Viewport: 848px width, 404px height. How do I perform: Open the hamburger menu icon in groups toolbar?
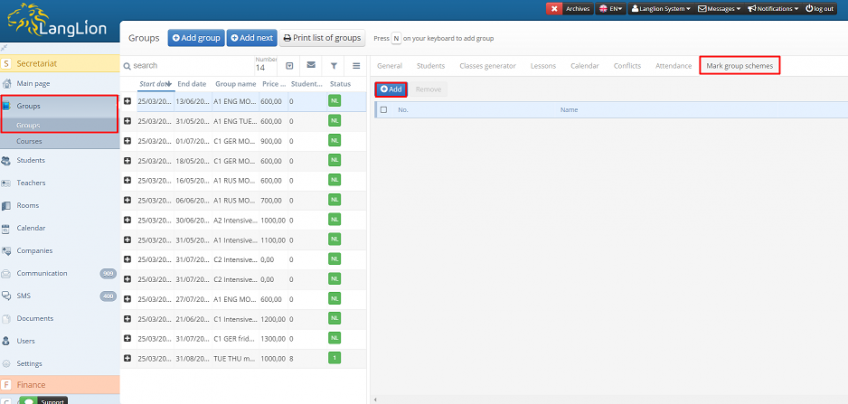click(356, 65)
